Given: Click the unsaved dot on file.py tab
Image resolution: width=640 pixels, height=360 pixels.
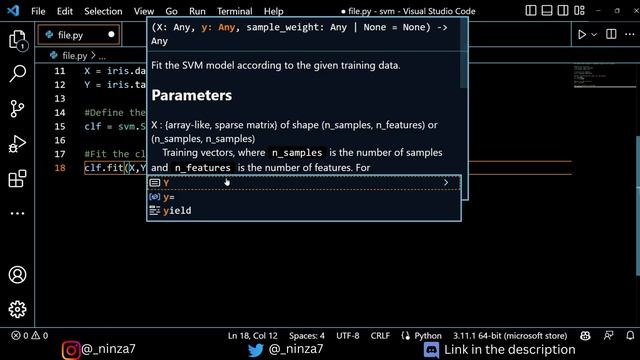Looking at the screenshot, I should [x=111, y=35].
